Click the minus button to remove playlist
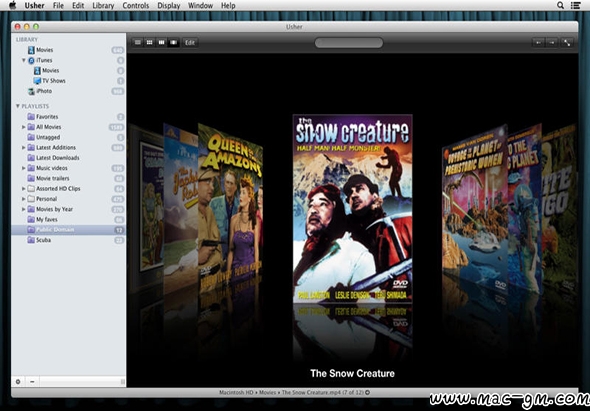Screen dimensions: 590x411 [x=32, y=382]
